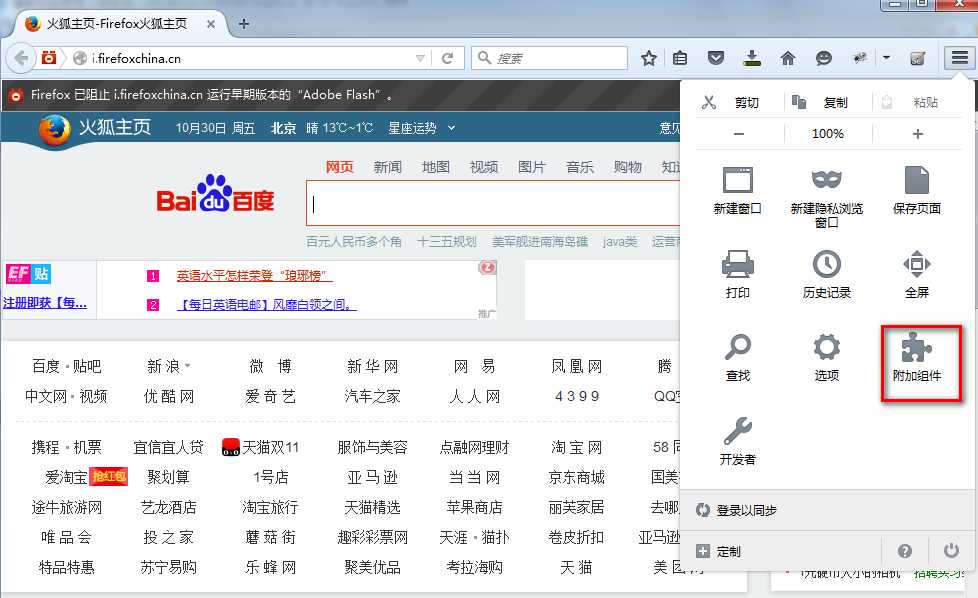Viewport: 978px width, 598px height.
Task: Click the help question mark icon
Action: click(x=904, y=551)
